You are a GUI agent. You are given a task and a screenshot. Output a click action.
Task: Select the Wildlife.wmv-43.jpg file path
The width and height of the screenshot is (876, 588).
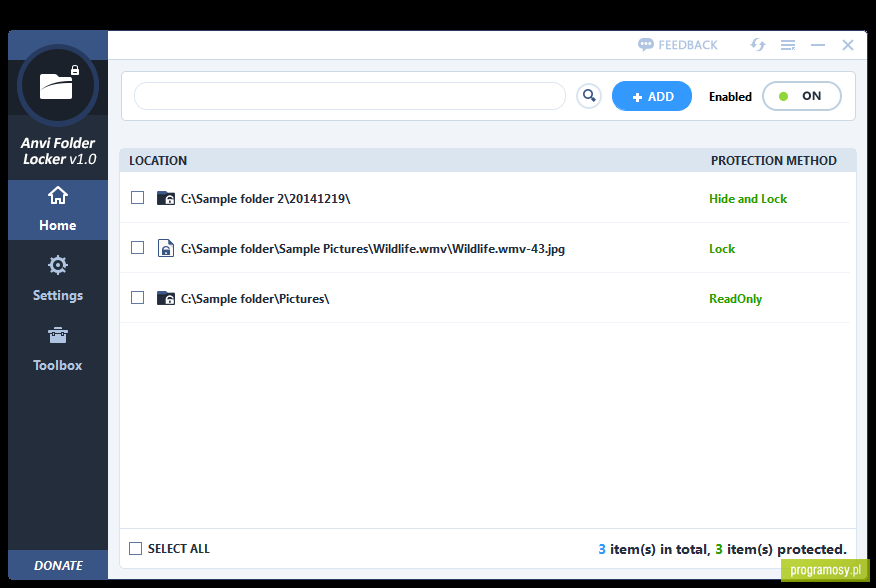373,249
